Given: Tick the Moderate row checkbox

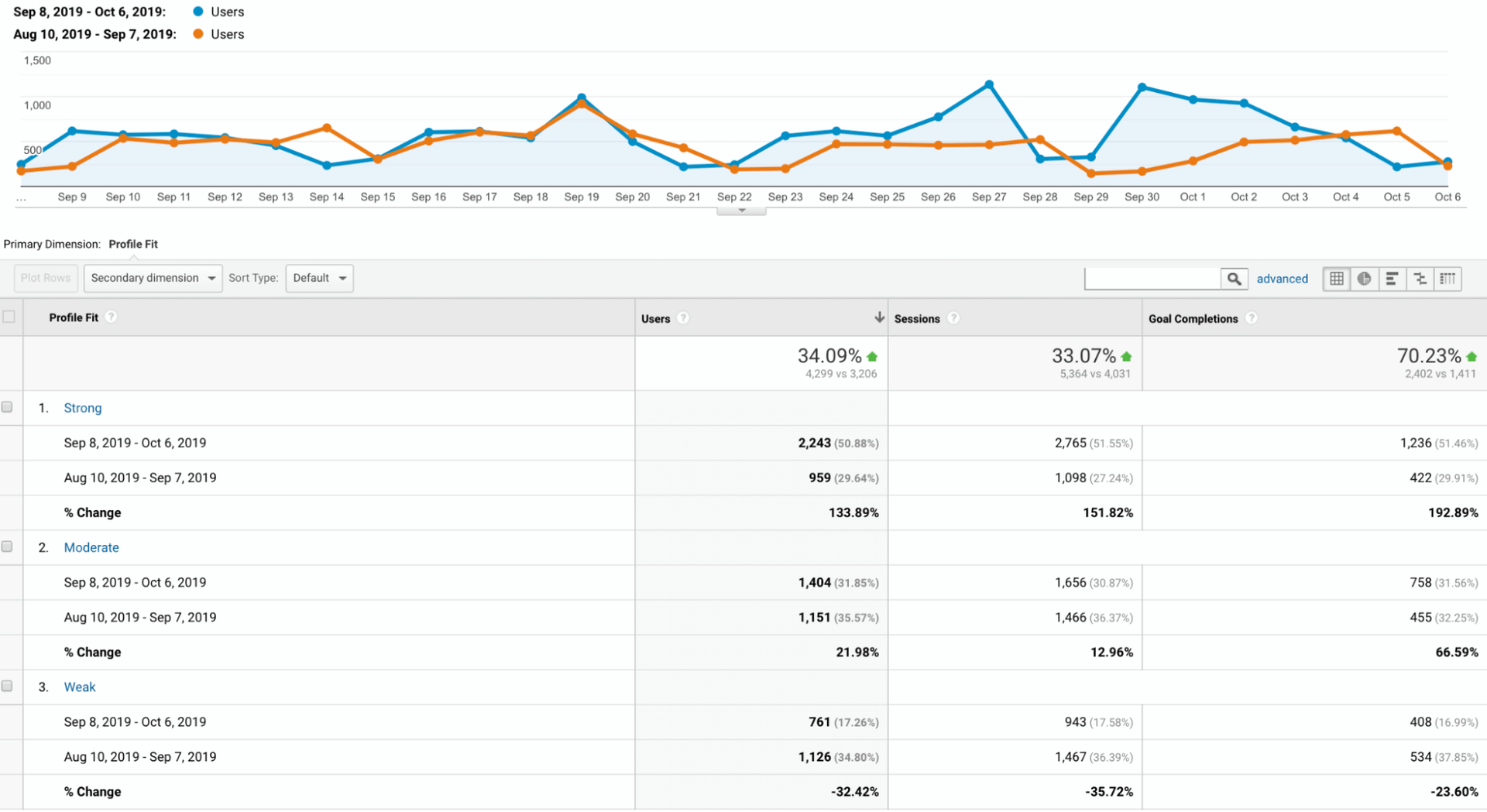Looking at the screenshot, I should (x=8, y=546).
